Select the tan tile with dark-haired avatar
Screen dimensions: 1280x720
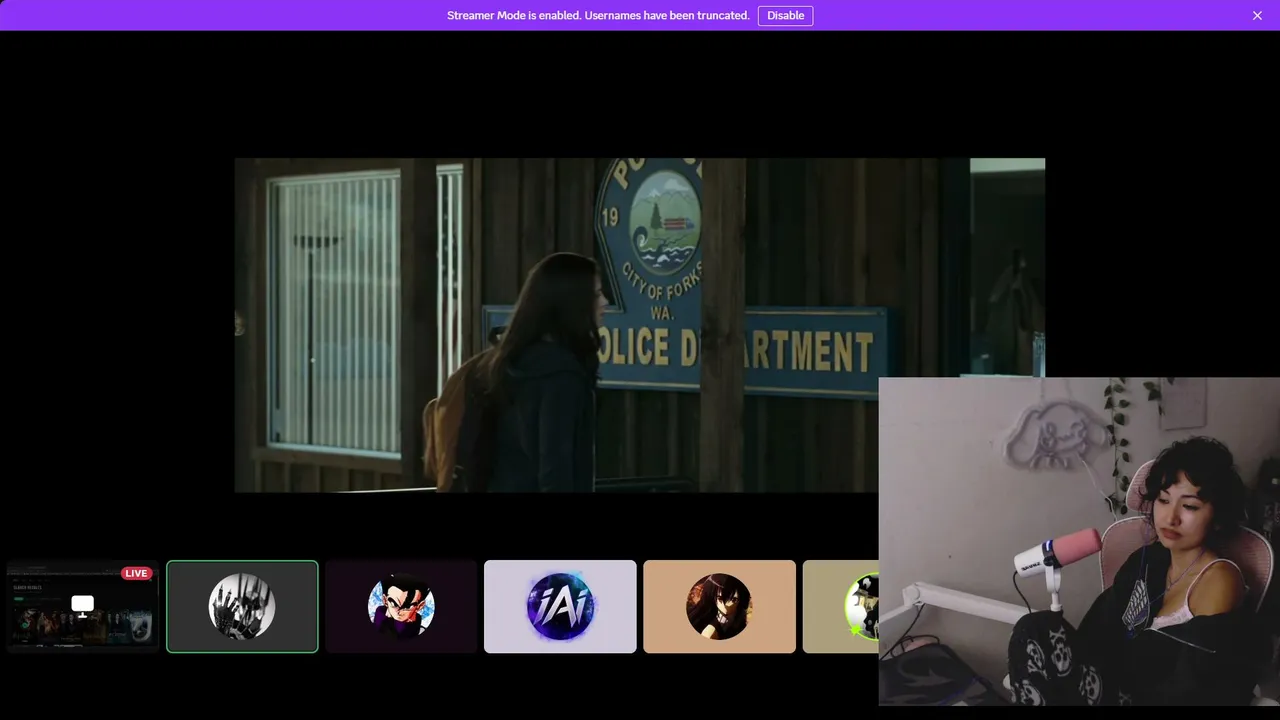(719, 606)
